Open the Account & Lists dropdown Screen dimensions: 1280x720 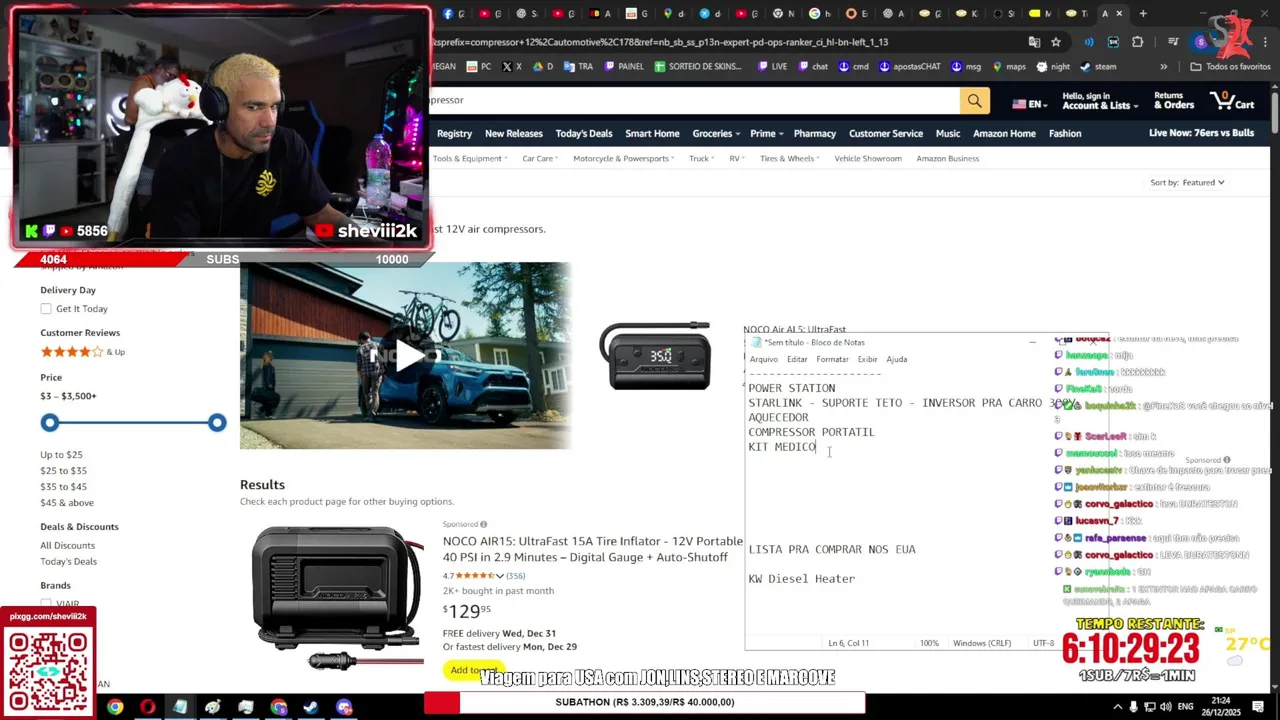[x=1100, y=100]
